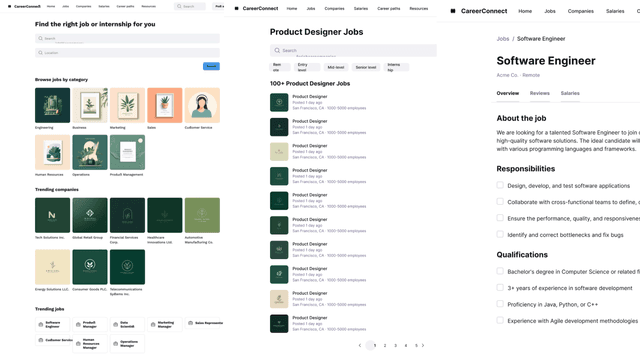The width and height of the screenshot is (640, 360).
Task: Go back using the left pagination arrow
Action: pos(360,345)
